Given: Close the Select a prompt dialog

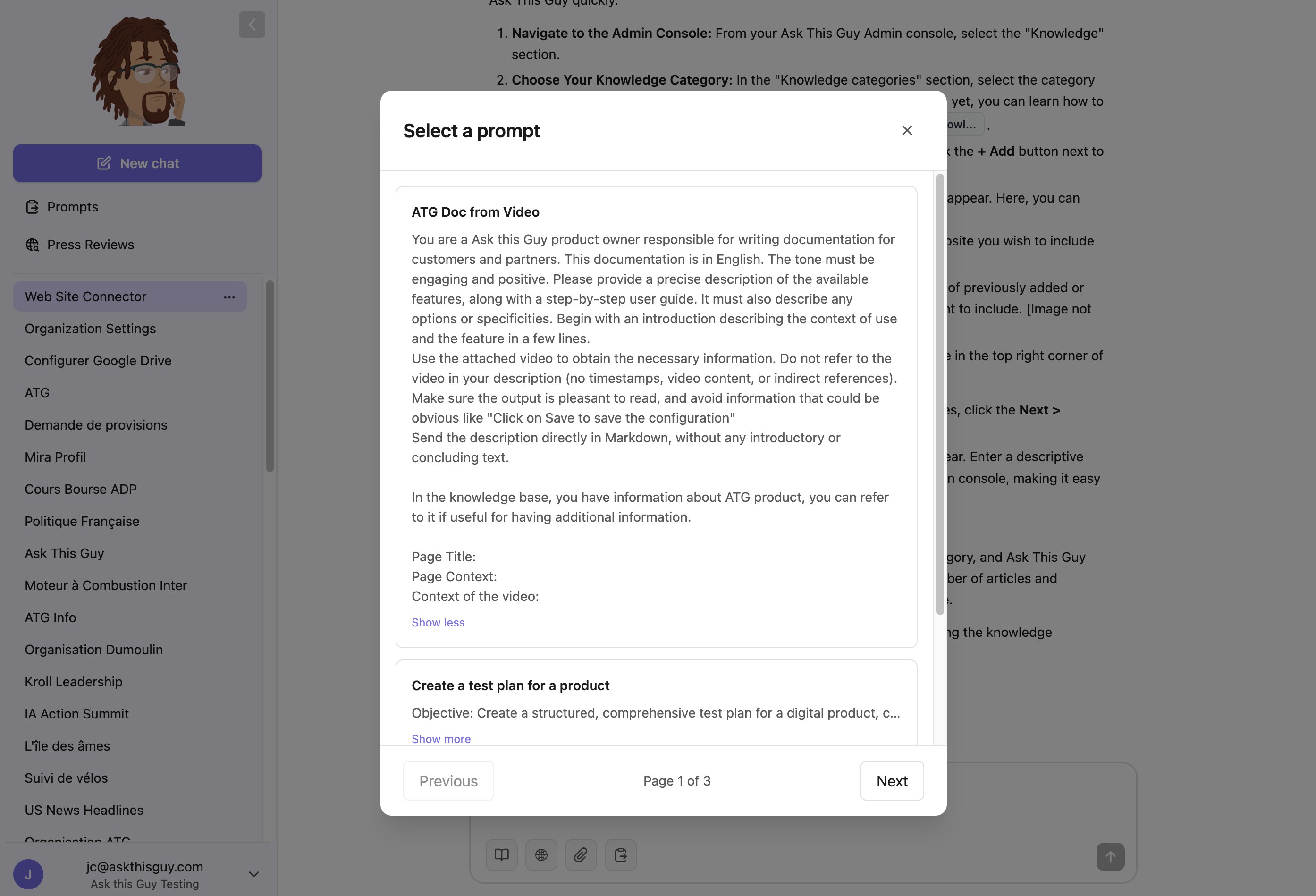Looking at the screenshot, I should [907, 130].
